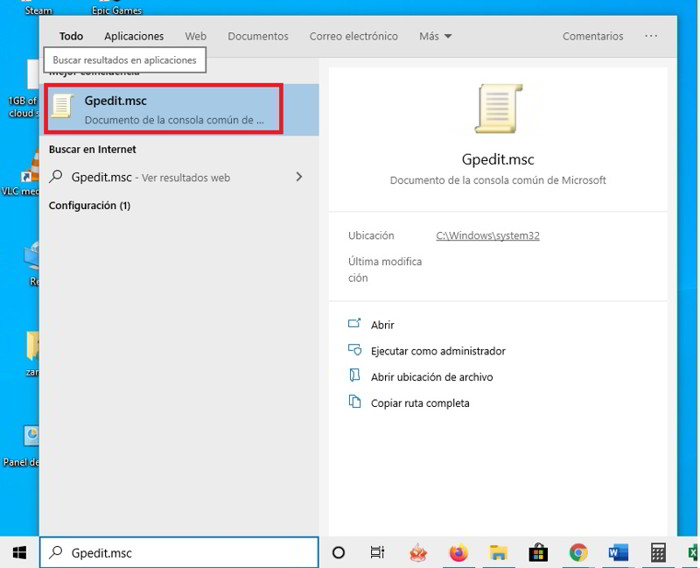Switch to the Documentos tab

tap(258, 36)
